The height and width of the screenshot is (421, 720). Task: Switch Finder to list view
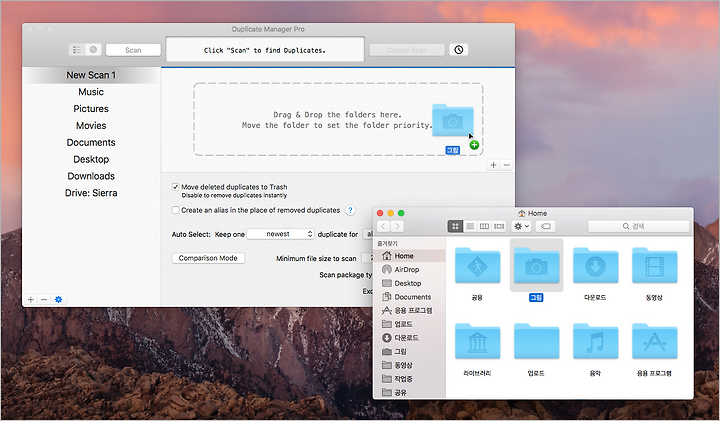pyautogui.click(x=470, y=226)
